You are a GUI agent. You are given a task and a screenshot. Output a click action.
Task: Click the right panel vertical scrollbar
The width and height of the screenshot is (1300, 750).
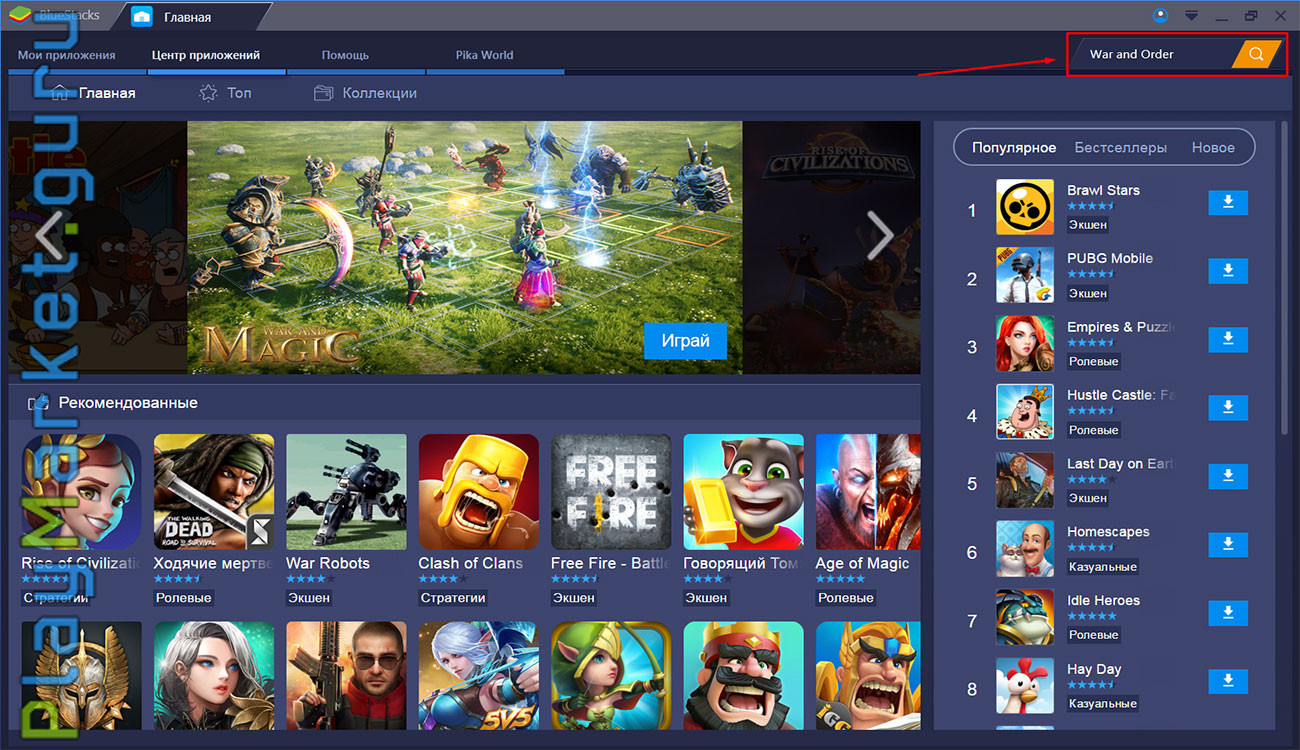1284,278
